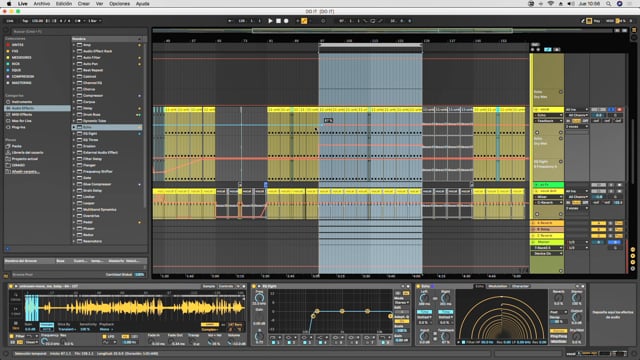This screenshot has height=360, width=640.
Task: Toggle EQ Eight band 1 activator
Action: click(274, 342)
